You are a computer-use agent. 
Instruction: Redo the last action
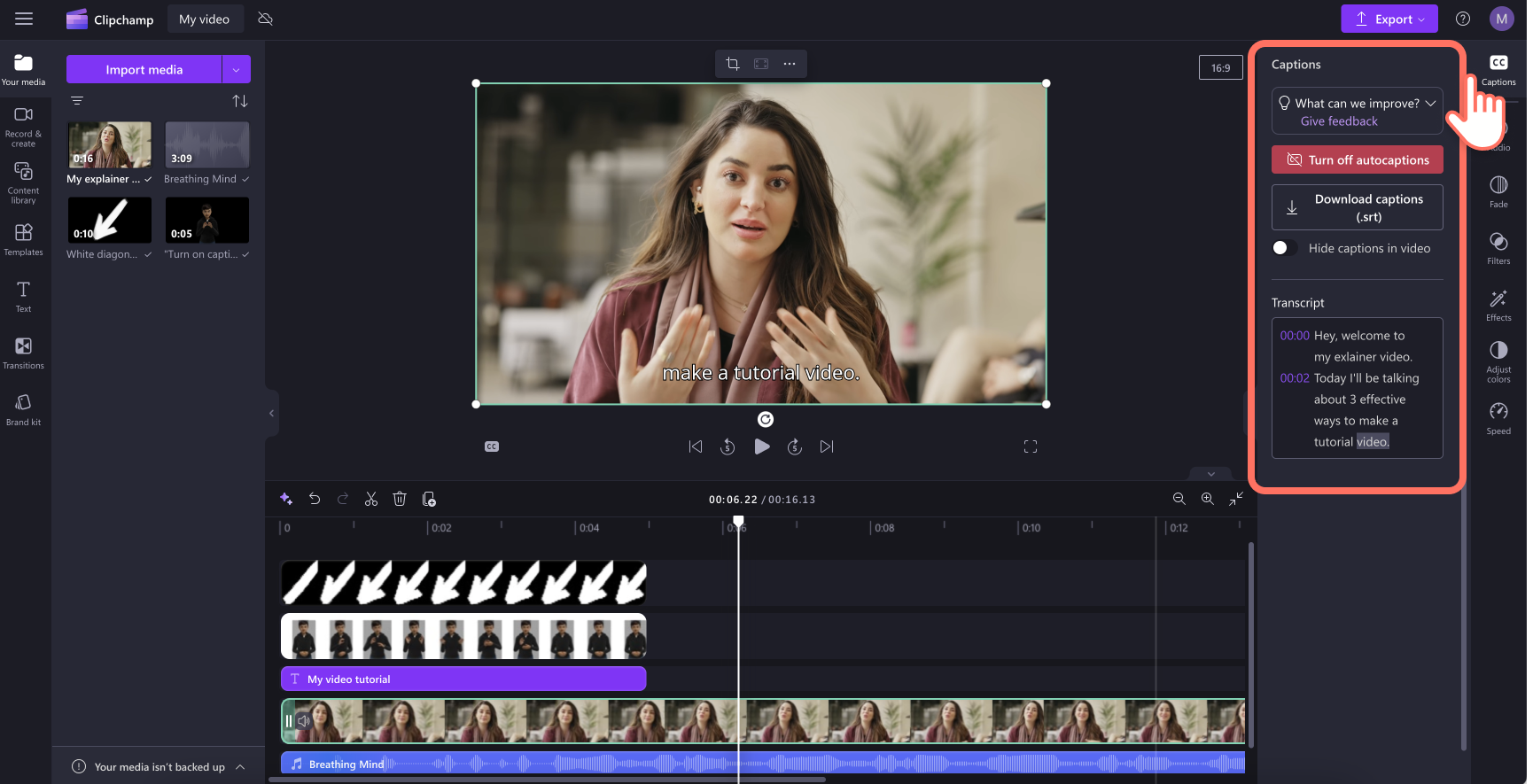coord(343,499)
